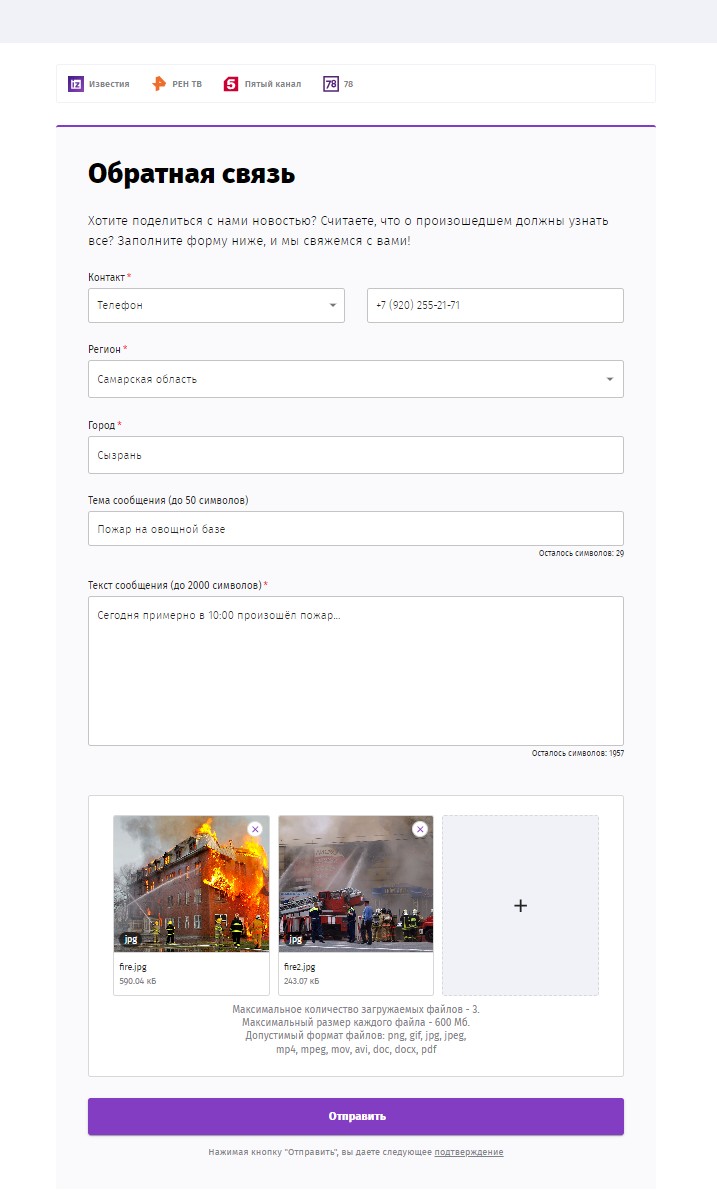Focus the Тема сообщения input field
Image resolution: width=717 pixels, height=1199 pixels.
pos(355,528)
